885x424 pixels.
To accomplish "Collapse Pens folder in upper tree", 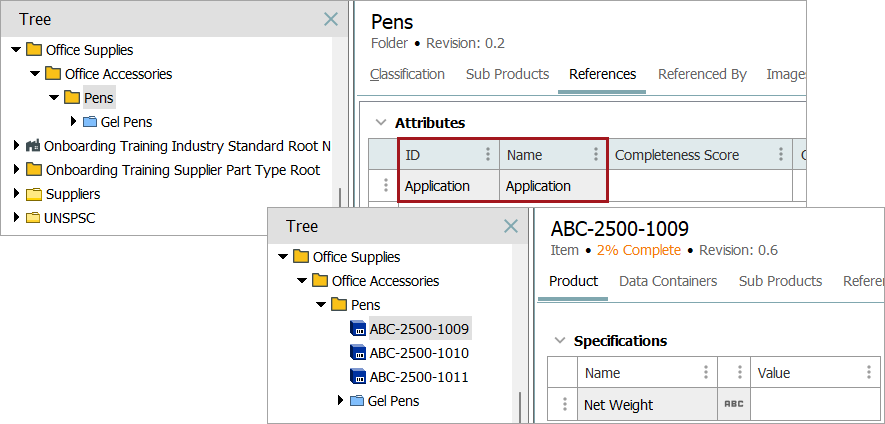I will pyautogui.click(x=54, y=98).
